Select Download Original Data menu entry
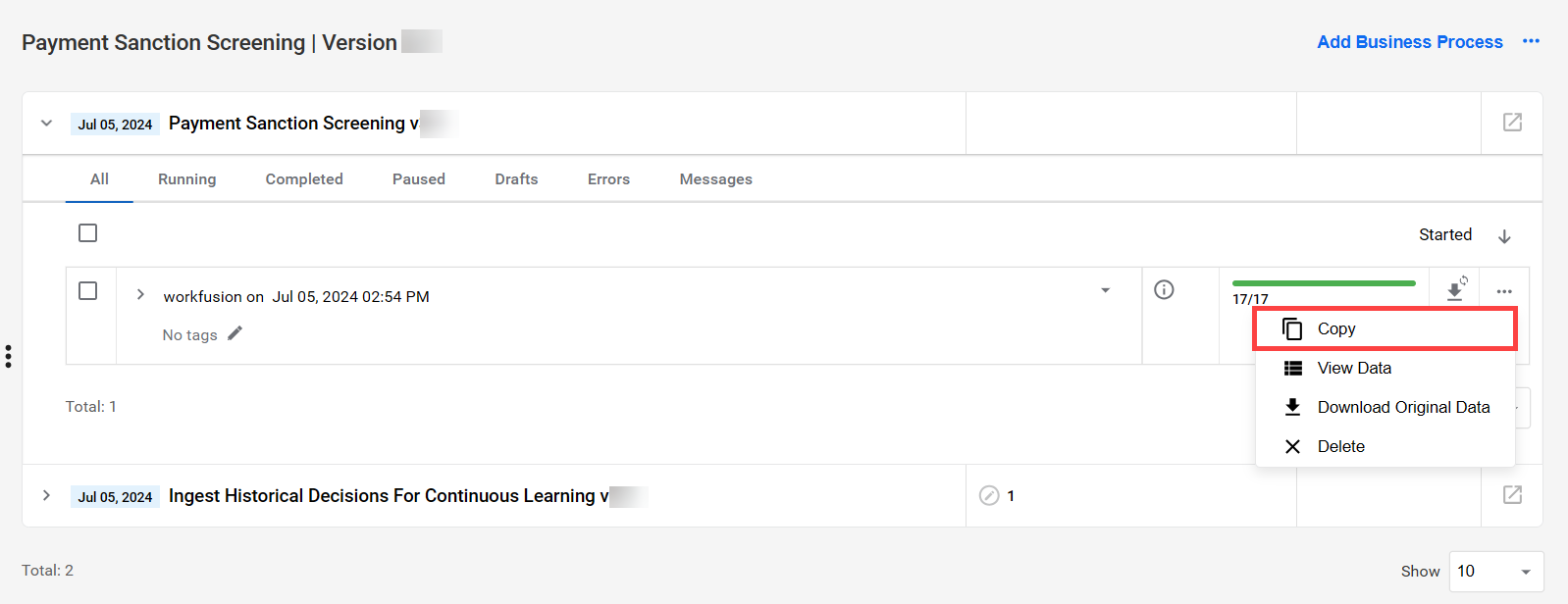Image resolution: width=1568 pixels, height=604 pixels. click(1385, 407)
